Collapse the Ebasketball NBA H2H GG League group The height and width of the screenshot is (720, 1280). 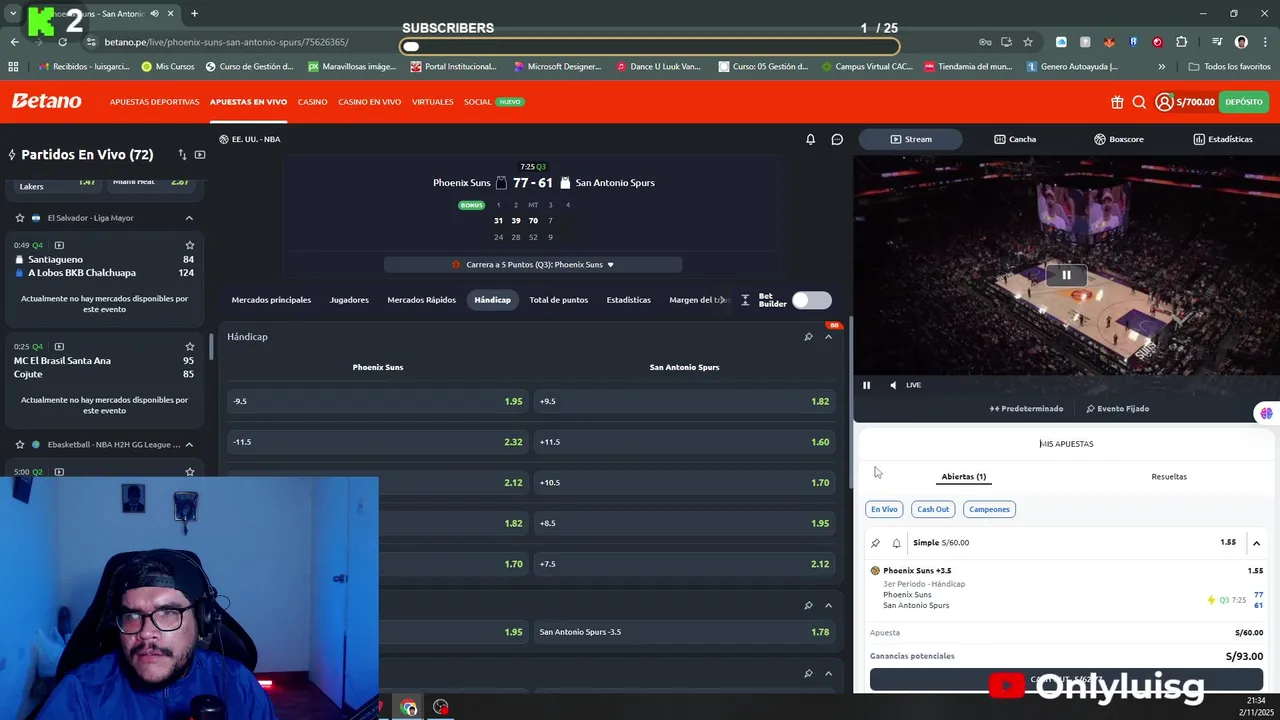[x=189, y=444]
